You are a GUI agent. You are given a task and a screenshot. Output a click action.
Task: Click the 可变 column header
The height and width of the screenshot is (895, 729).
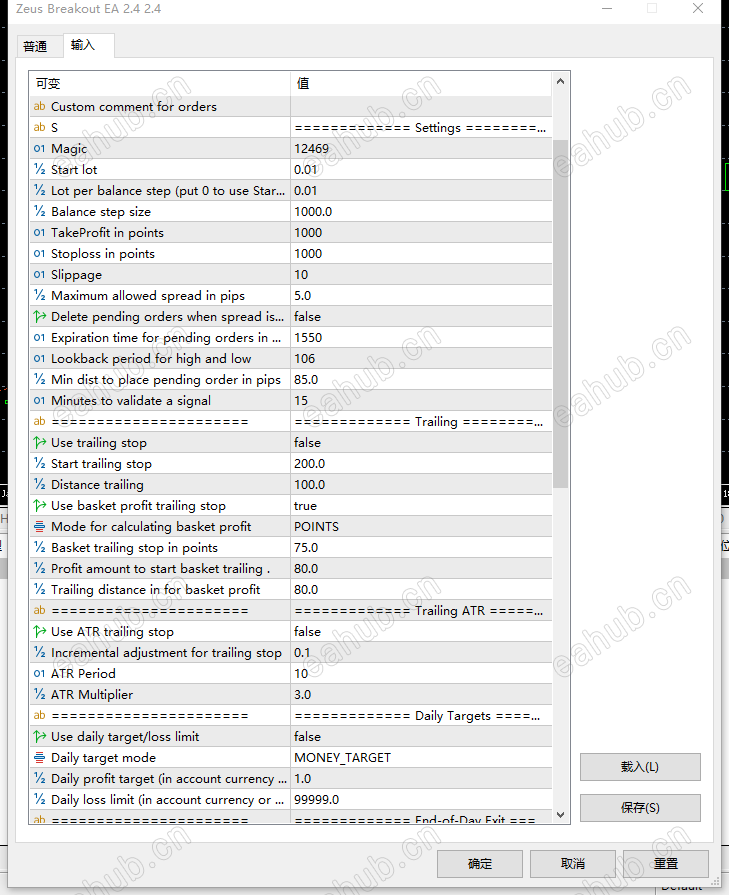(160, 84)
